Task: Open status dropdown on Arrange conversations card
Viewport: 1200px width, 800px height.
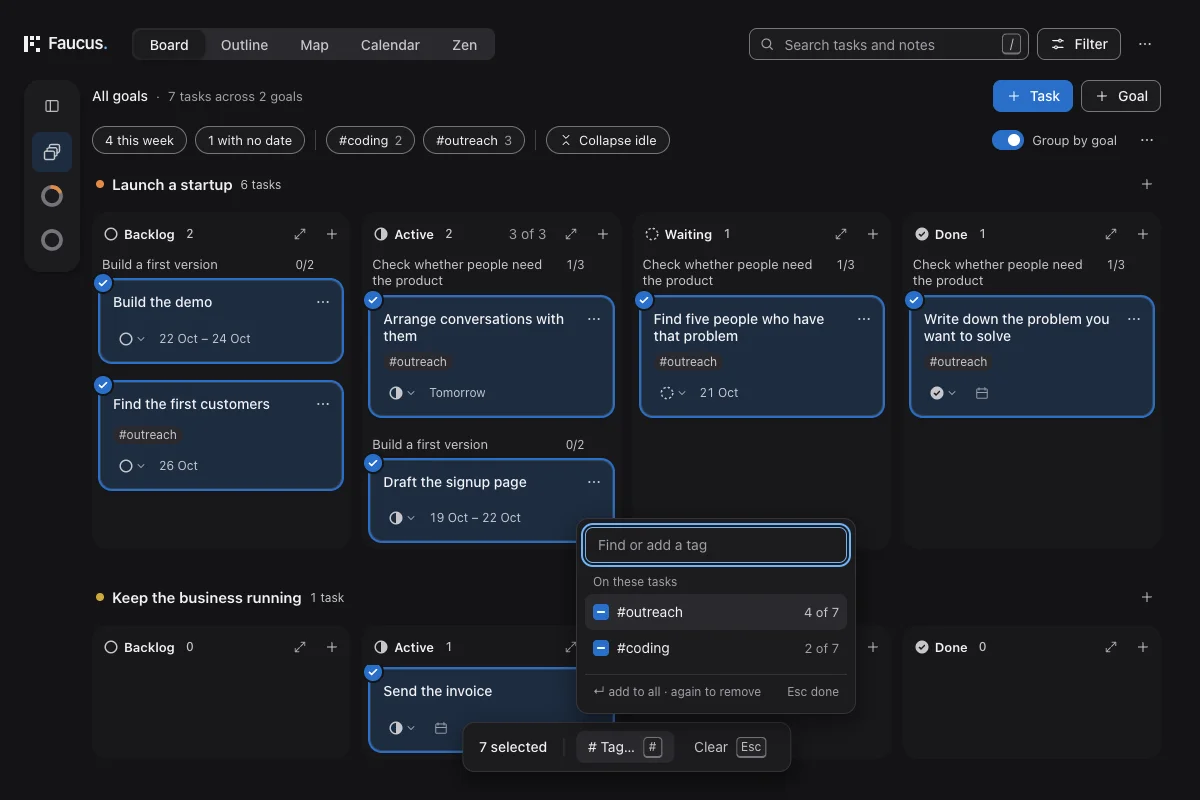Action: tap(402, 393)
